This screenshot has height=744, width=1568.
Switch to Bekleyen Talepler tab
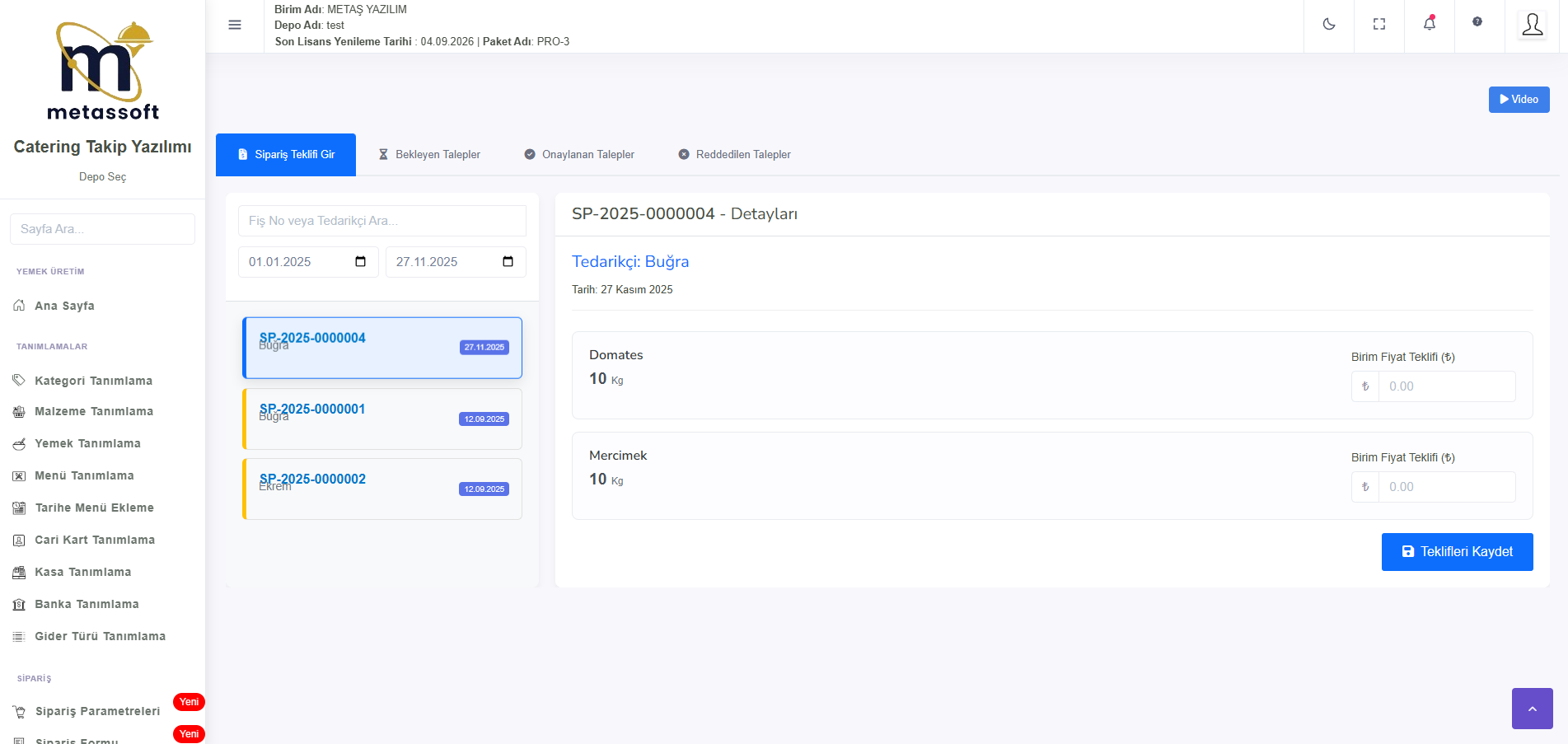[x=429, y=155]
